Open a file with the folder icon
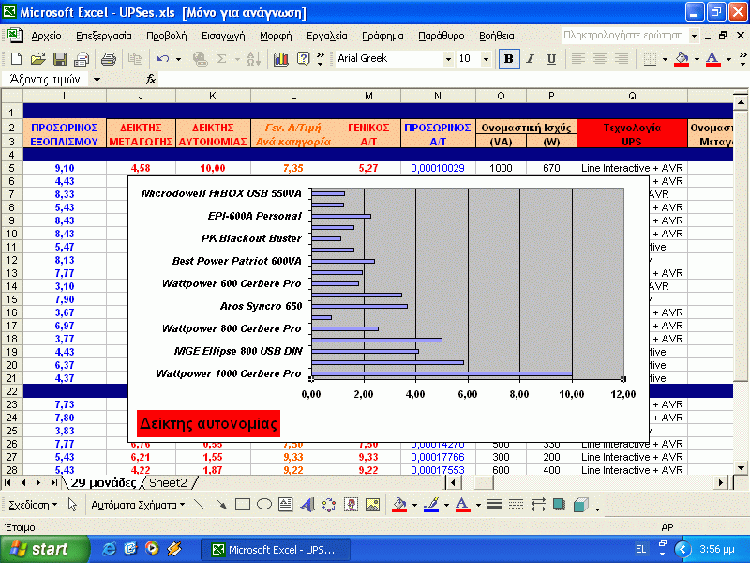750x563 pixels. [x=38, y=59]
